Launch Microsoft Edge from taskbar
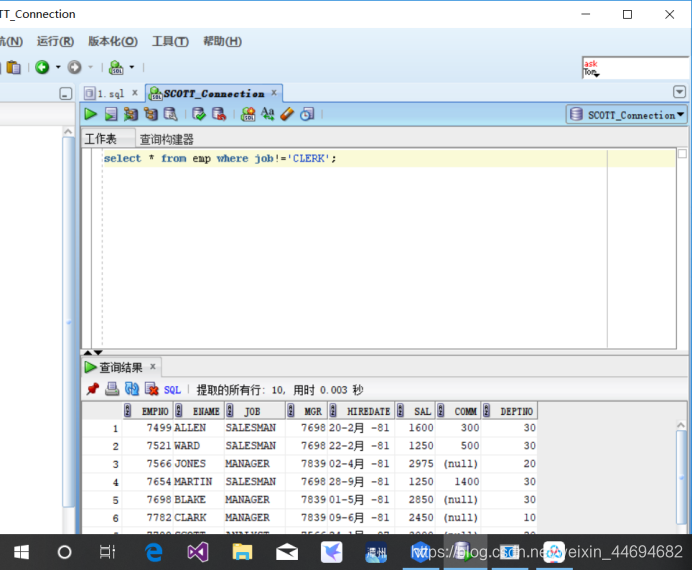 154,552
